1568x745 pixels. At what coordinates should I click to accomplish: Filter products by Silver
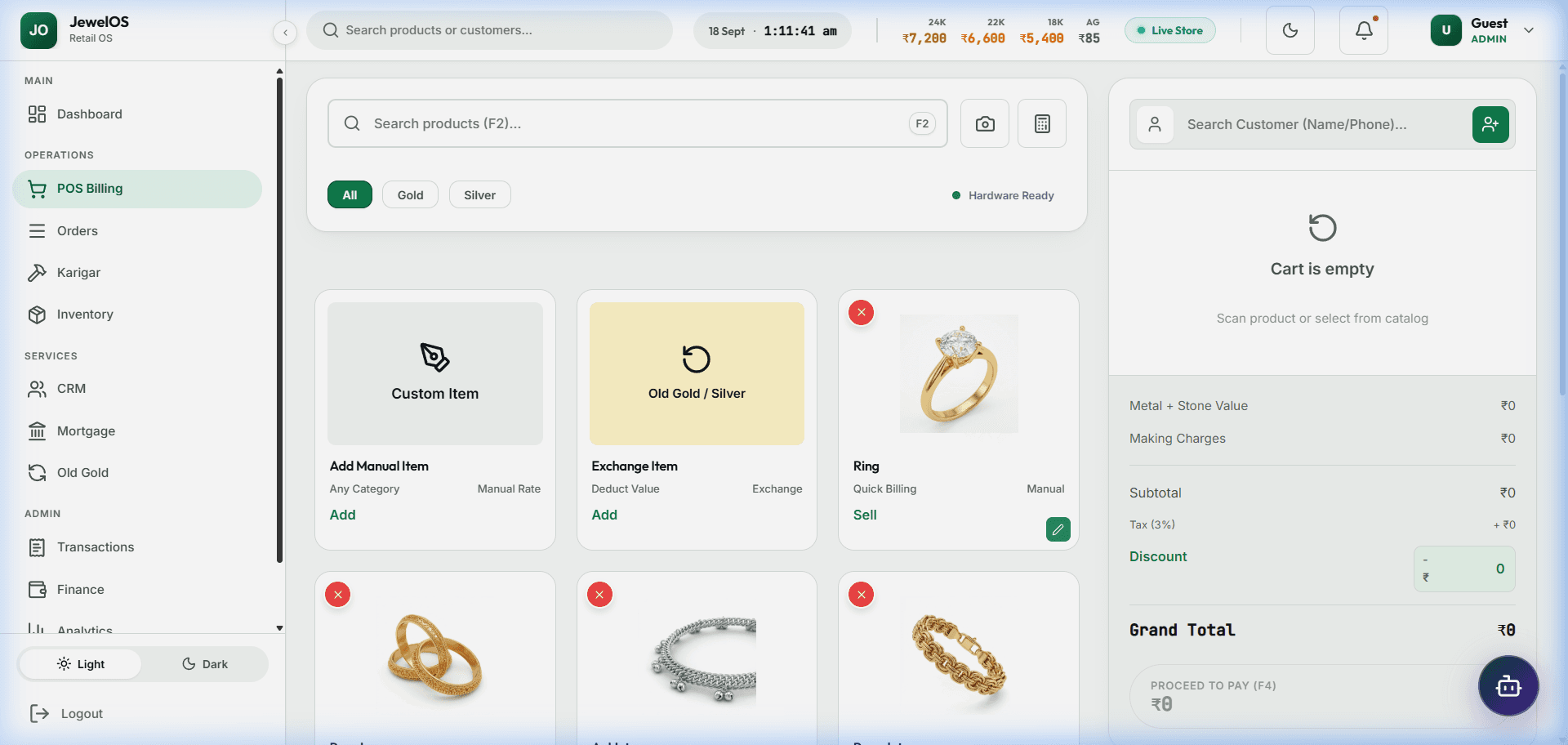click(479, 194)
